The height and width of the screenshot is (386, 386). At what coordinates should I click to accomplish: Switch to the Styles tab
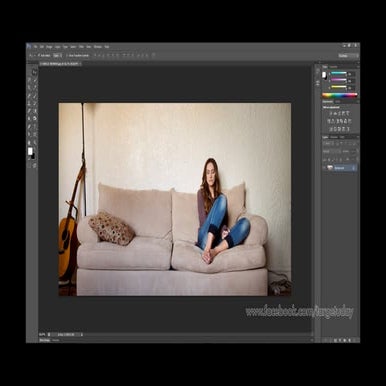pos(338,101)
